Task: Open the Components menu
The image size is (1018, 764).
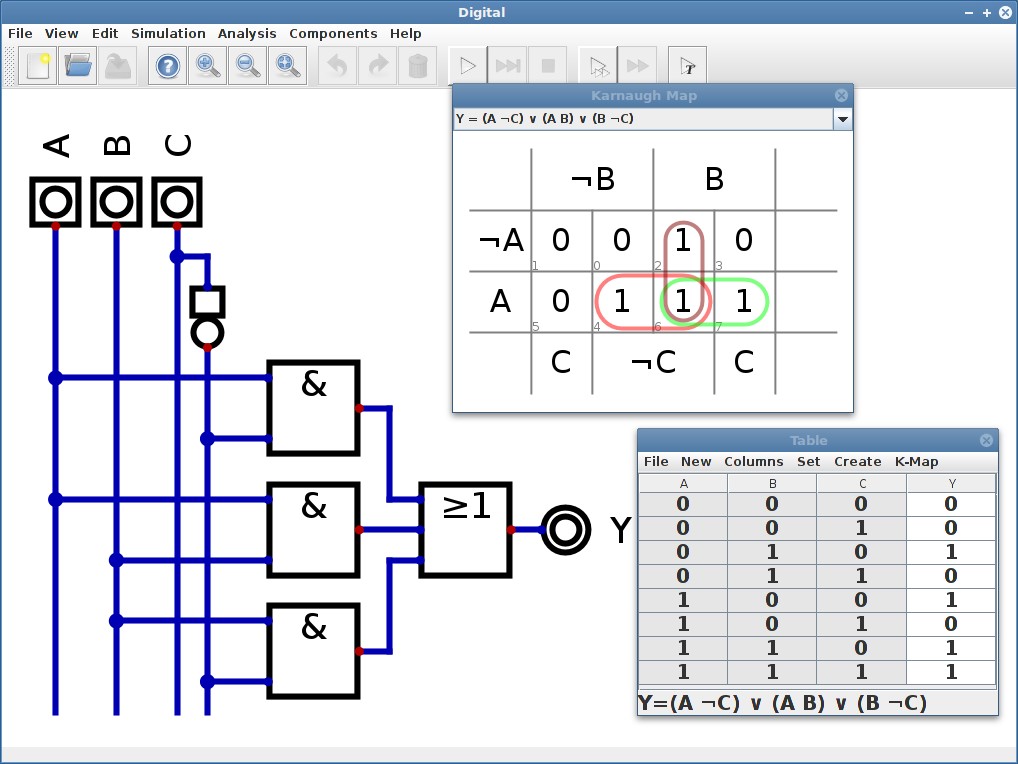Action: 333,33
